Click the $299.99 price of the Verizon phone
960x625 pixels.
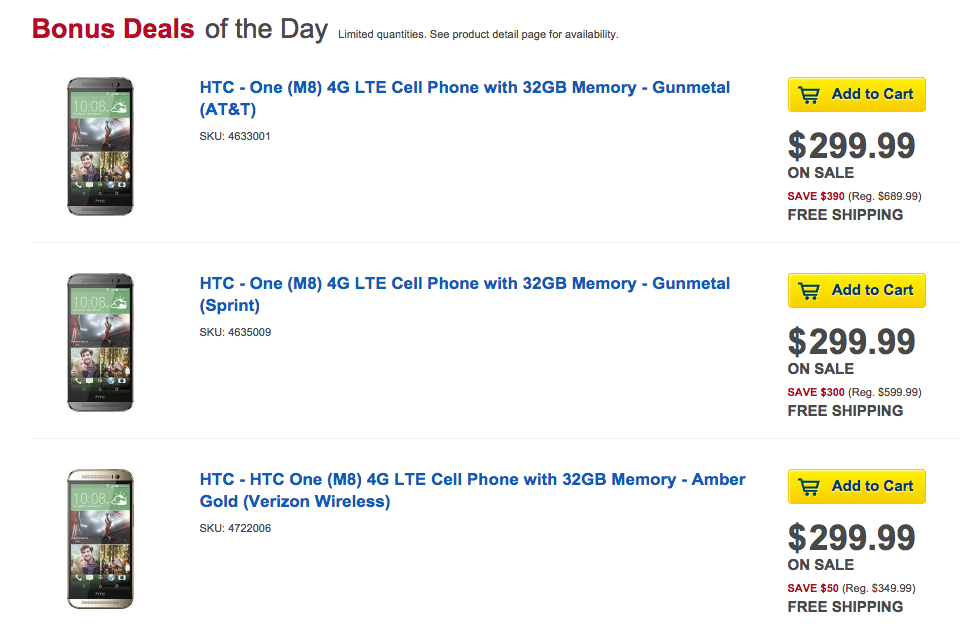(x=851, y=538)
